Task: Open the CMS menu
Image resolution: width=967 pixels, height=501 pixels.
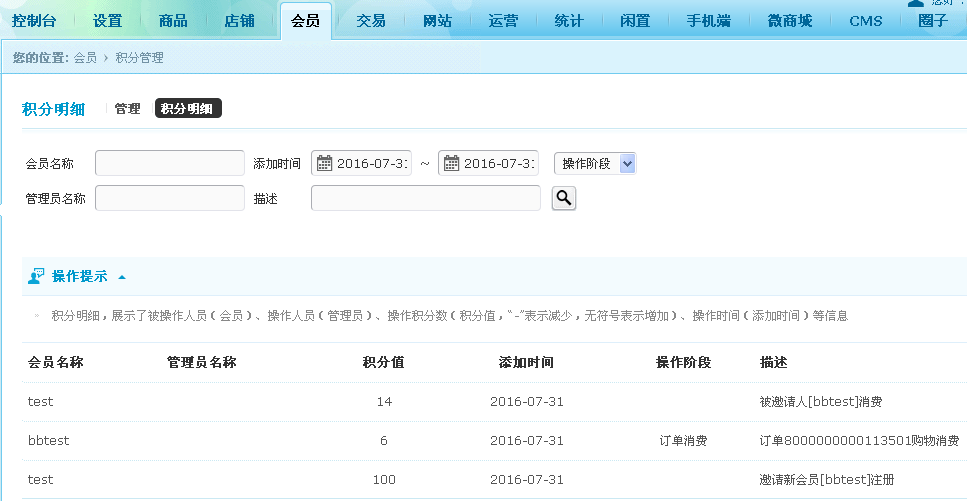Action: click(865, 21)
